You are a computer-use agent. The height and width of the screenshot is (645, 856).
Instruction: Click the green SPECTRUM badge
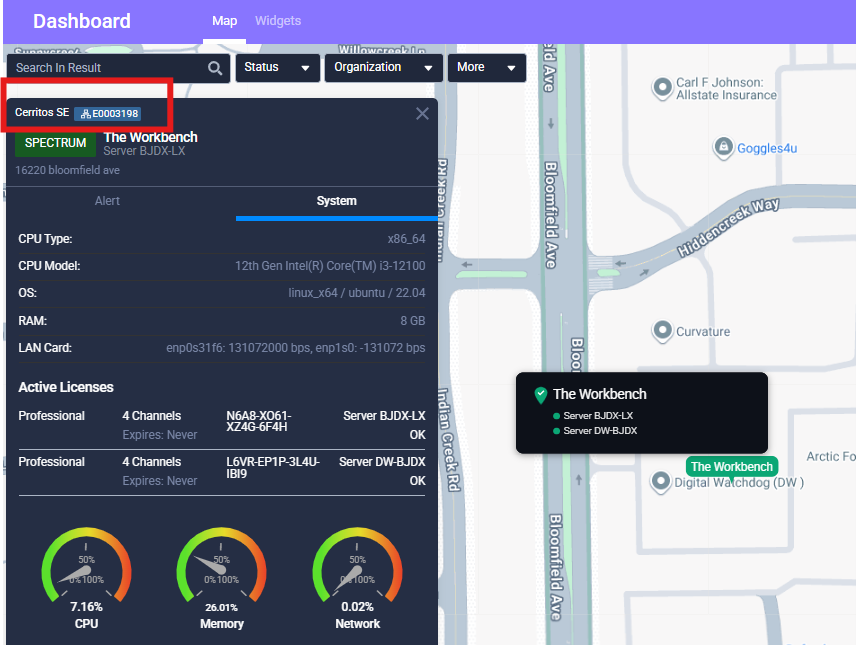point(55,143)
